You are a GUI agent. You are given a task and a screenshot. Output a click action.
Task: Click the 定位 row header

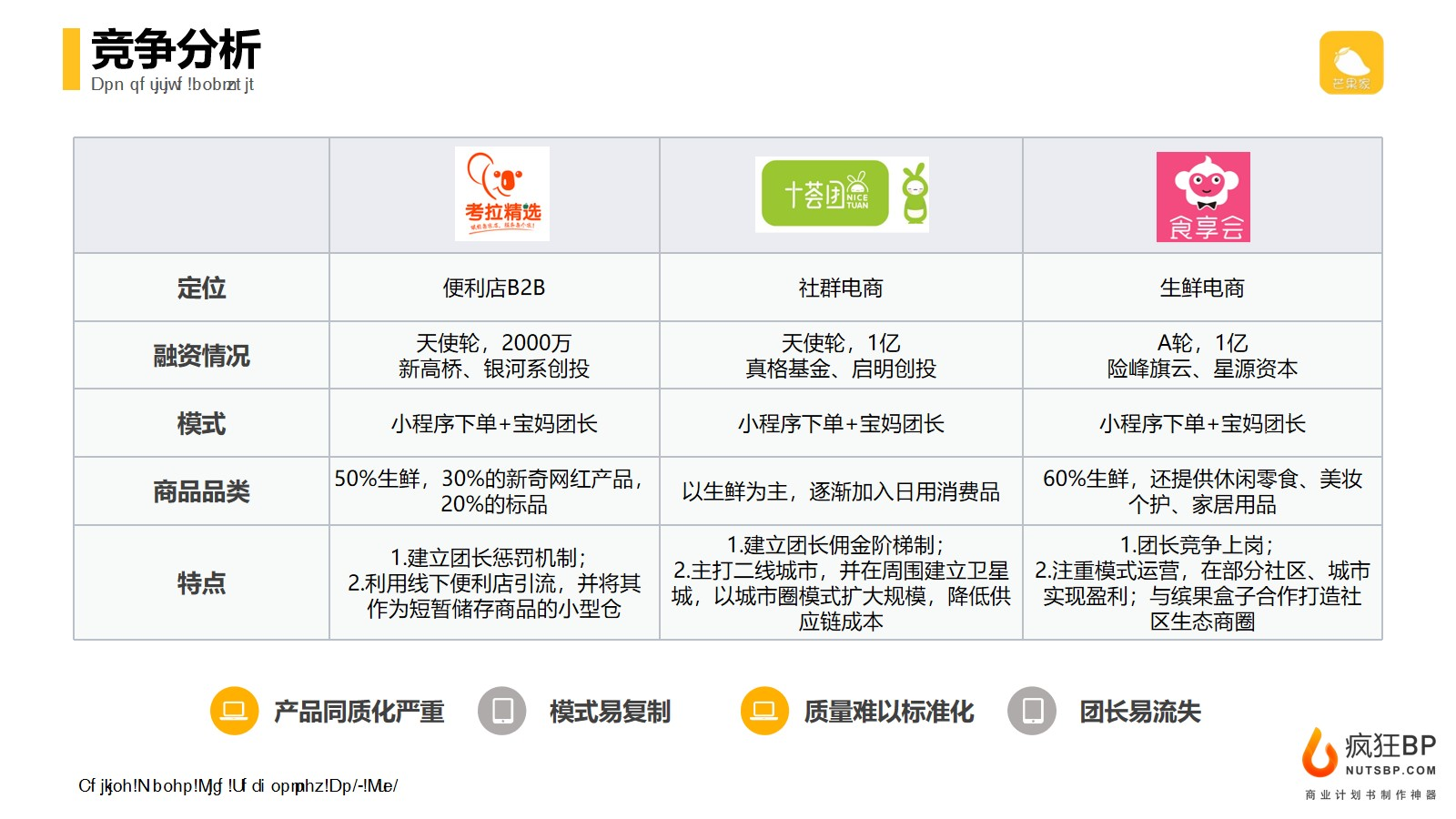pyautogui.click(x=201, y=288)
